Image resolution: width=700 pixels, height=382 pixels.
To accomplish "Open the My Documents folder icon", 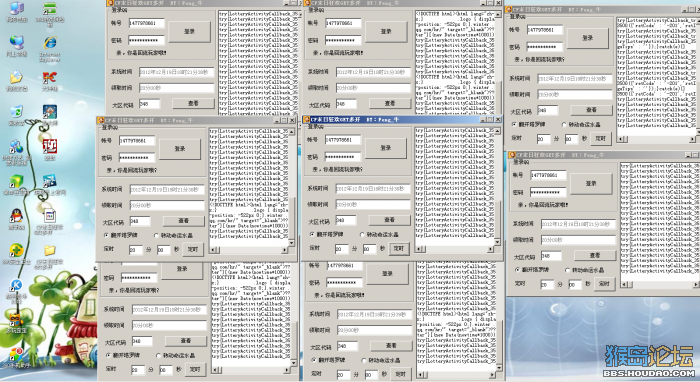I will click(x=17, y=79).
